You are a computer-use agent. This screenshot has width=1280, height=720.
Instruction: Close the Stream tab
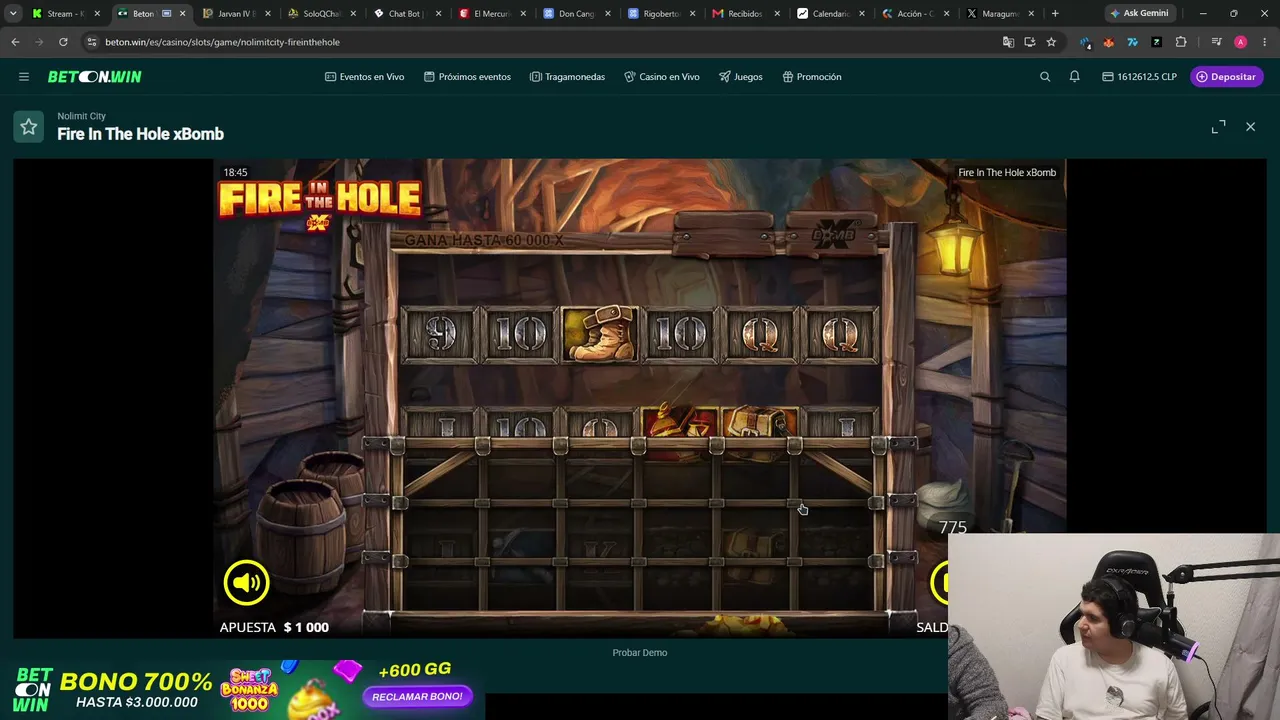coord(97,14)
